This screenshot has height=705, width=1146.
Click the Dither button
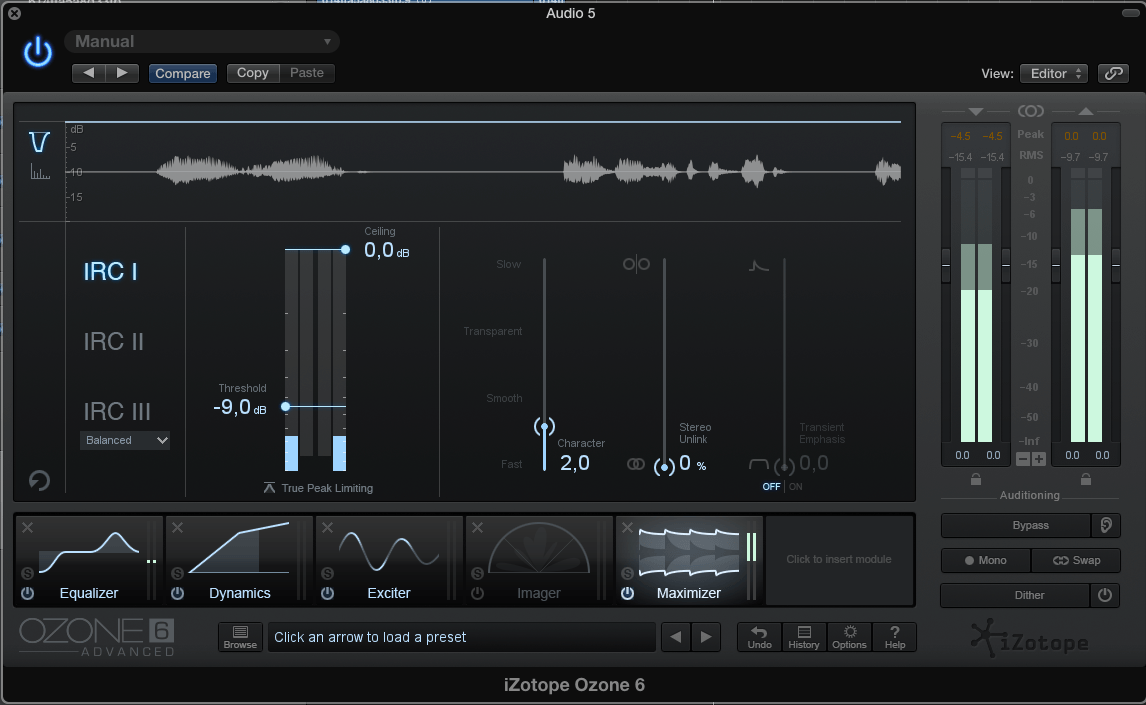click(x=1015, y=595)
